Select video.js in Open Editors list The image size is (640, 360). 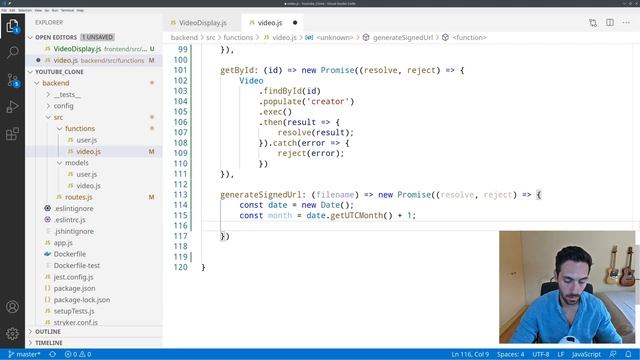point(95,60)
